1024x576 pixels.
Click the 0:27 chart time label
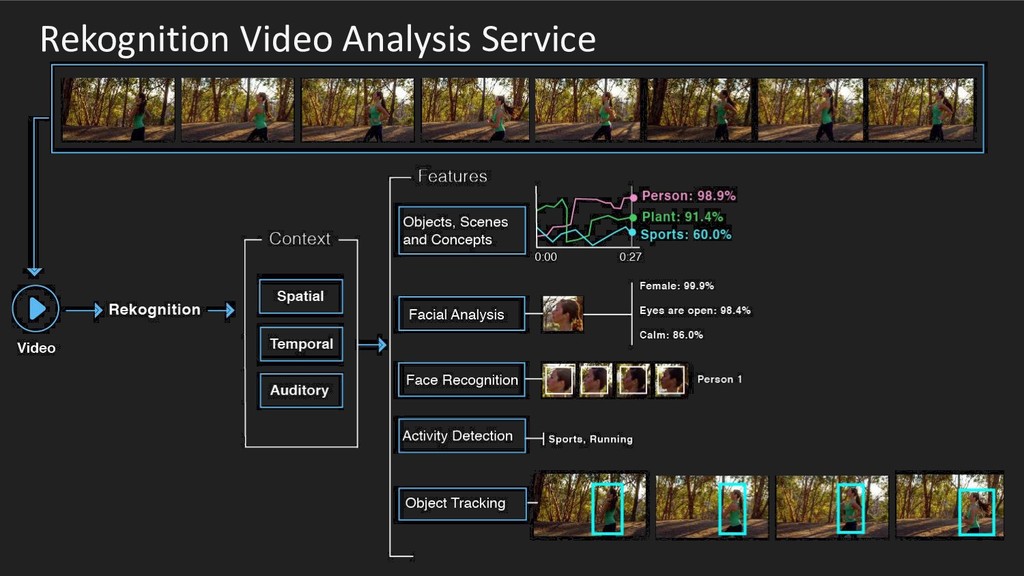pos(630,257)
